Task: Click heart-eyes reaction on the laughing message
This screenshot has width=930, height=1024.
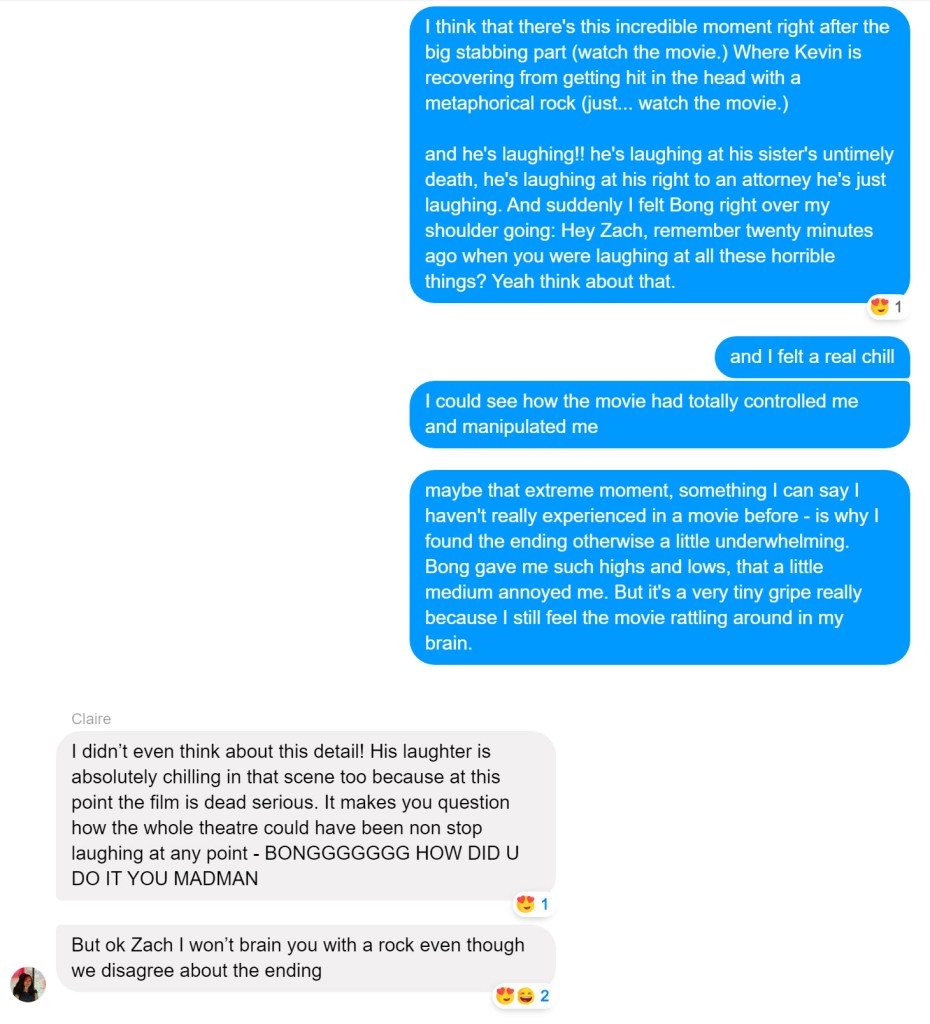Action: pyautogui.click(x=880, y=306)
